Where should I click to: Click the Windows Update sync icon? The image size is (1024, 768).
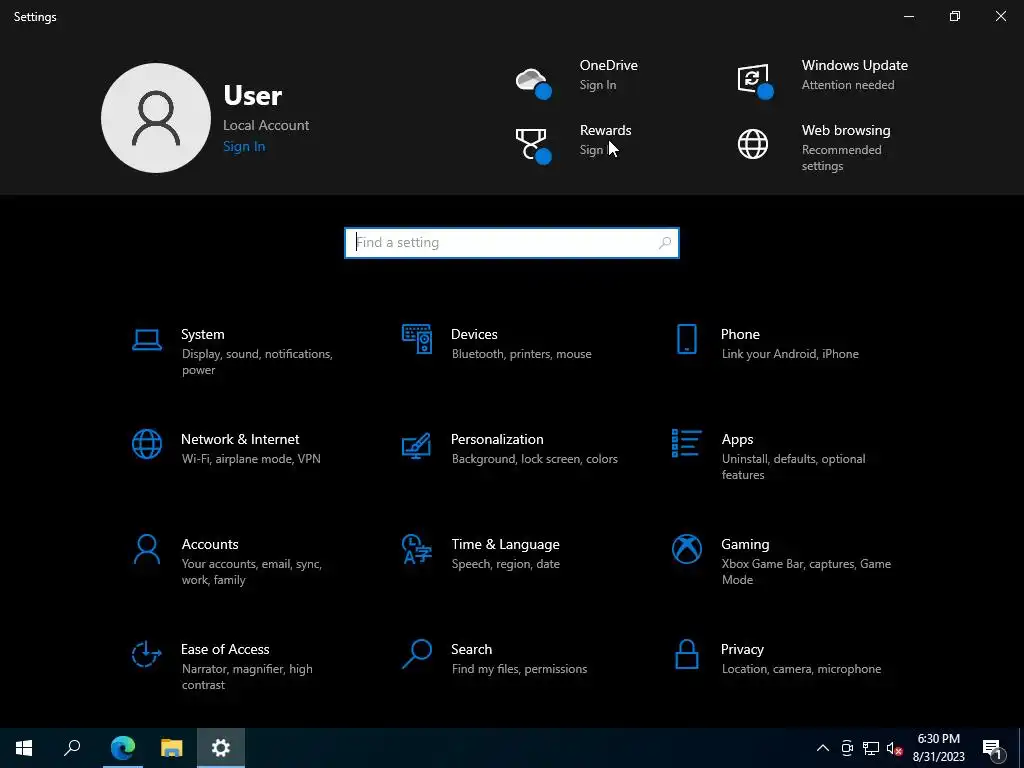tap(755, 81)
